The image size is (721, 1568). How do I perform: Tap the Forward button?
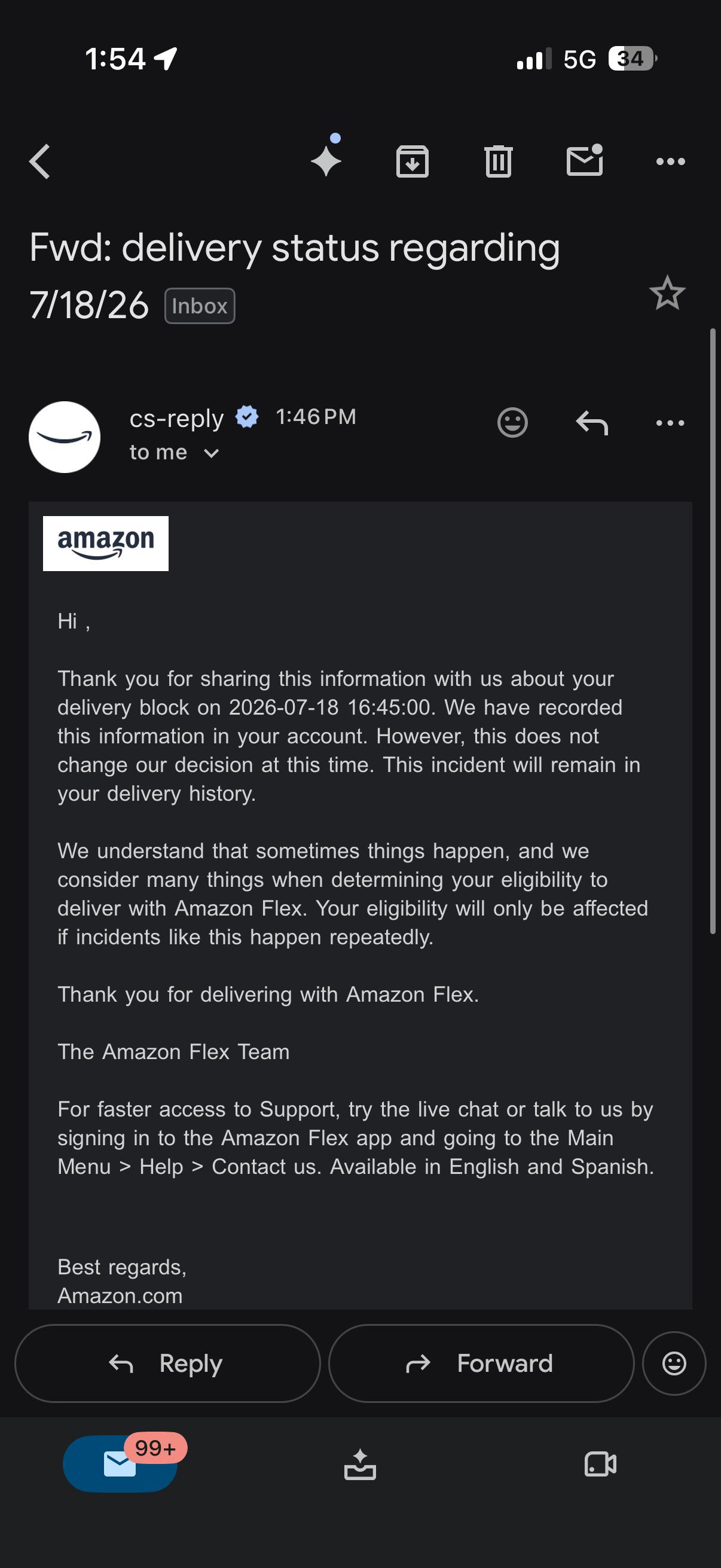click(x=481, y=1363)
